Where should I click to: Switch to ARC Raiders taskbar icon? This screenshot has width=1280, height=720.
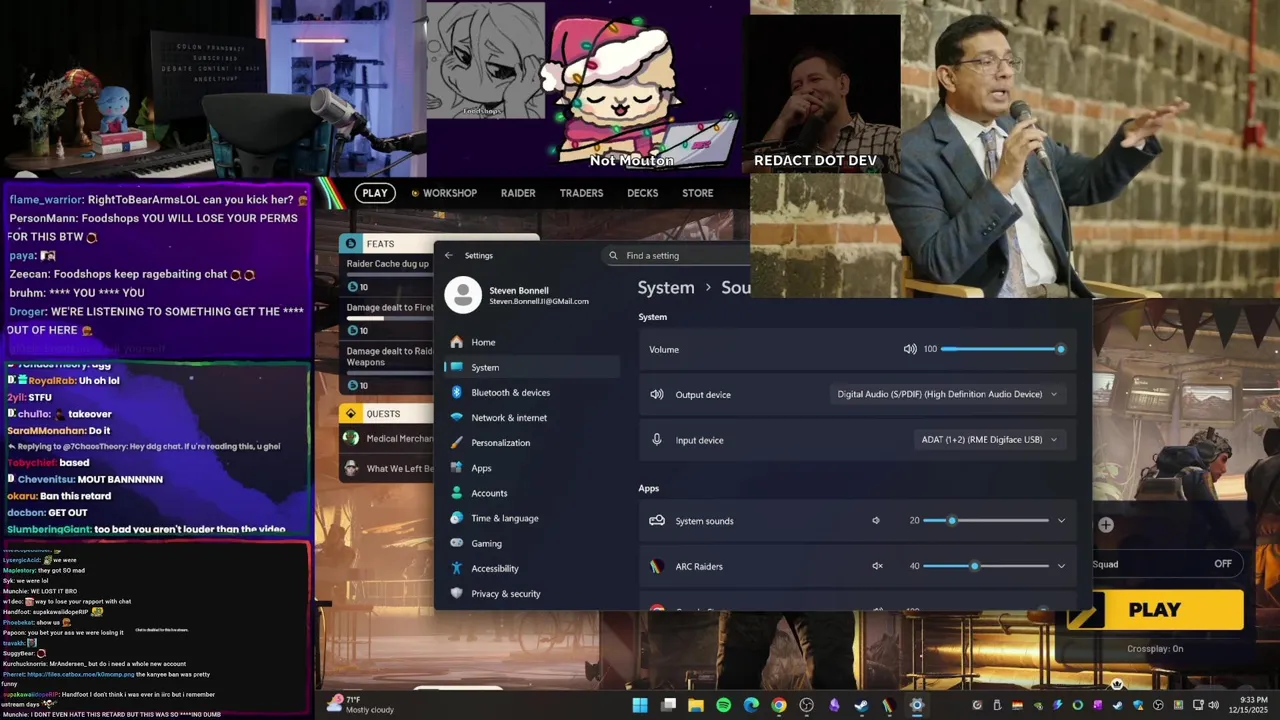coord(888,705)
